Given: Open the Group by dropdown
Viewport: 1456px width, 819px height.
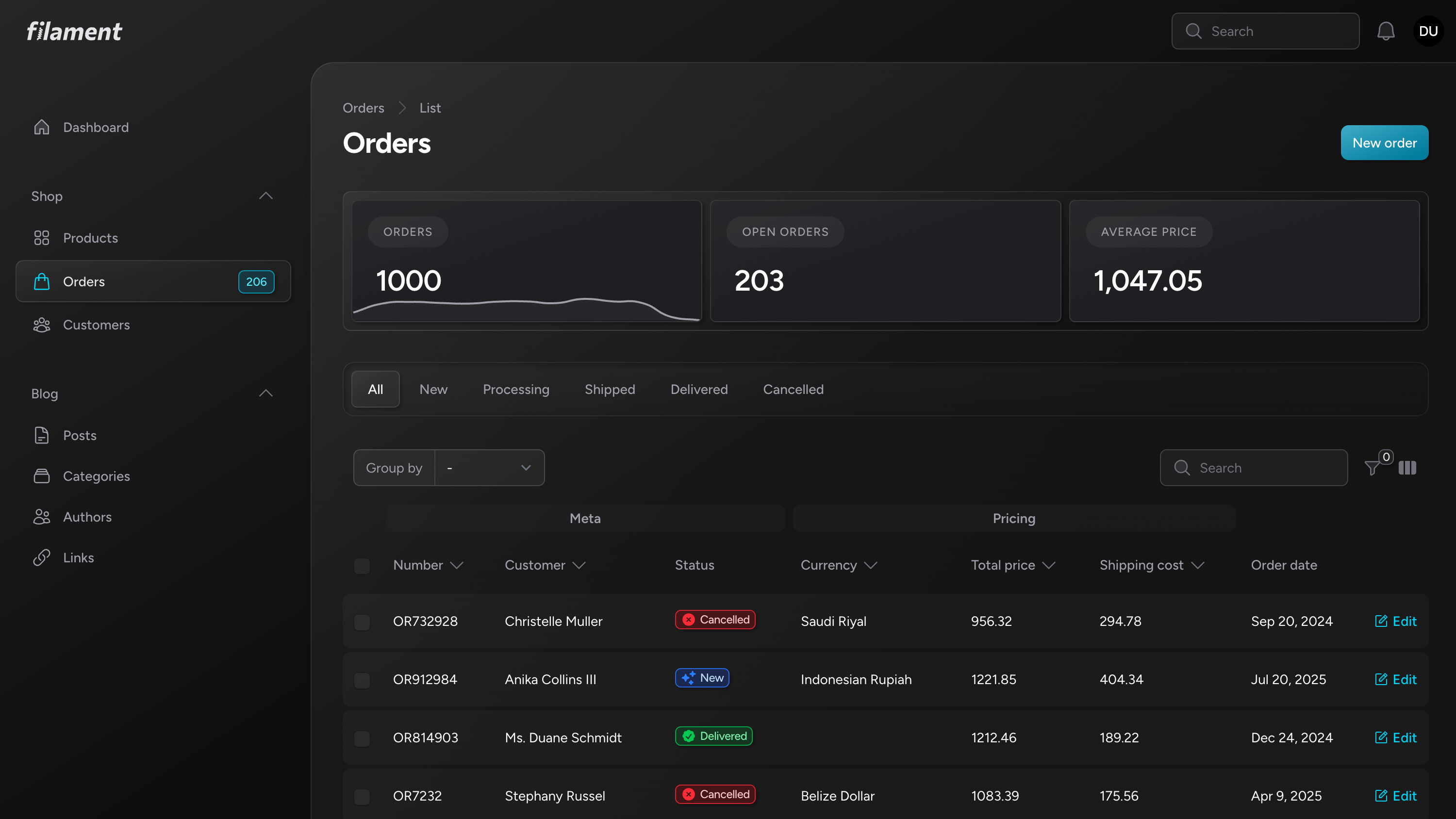Looking at the screenshot, I should tap(489, 468).
